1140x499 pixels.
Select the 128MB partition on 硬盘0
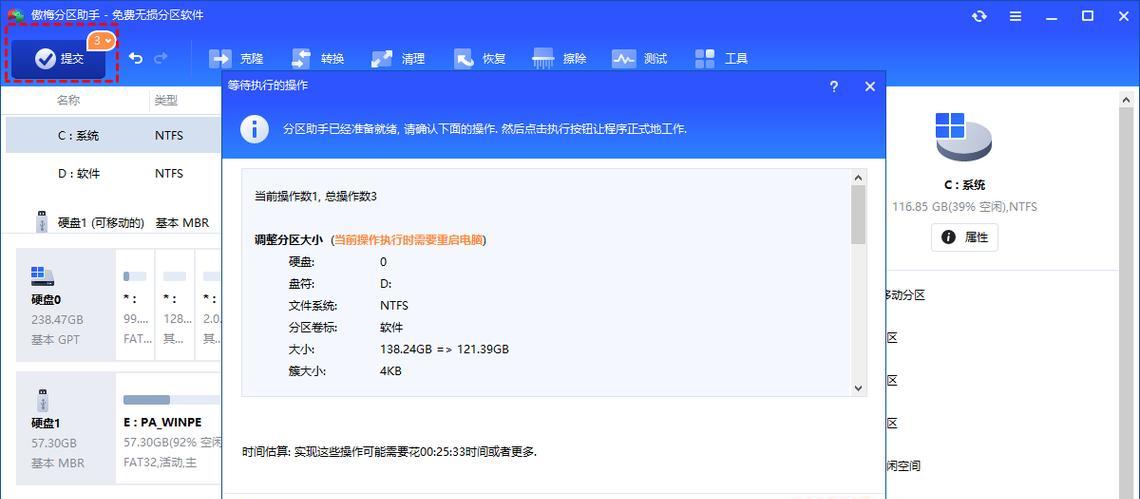[174, 305]
